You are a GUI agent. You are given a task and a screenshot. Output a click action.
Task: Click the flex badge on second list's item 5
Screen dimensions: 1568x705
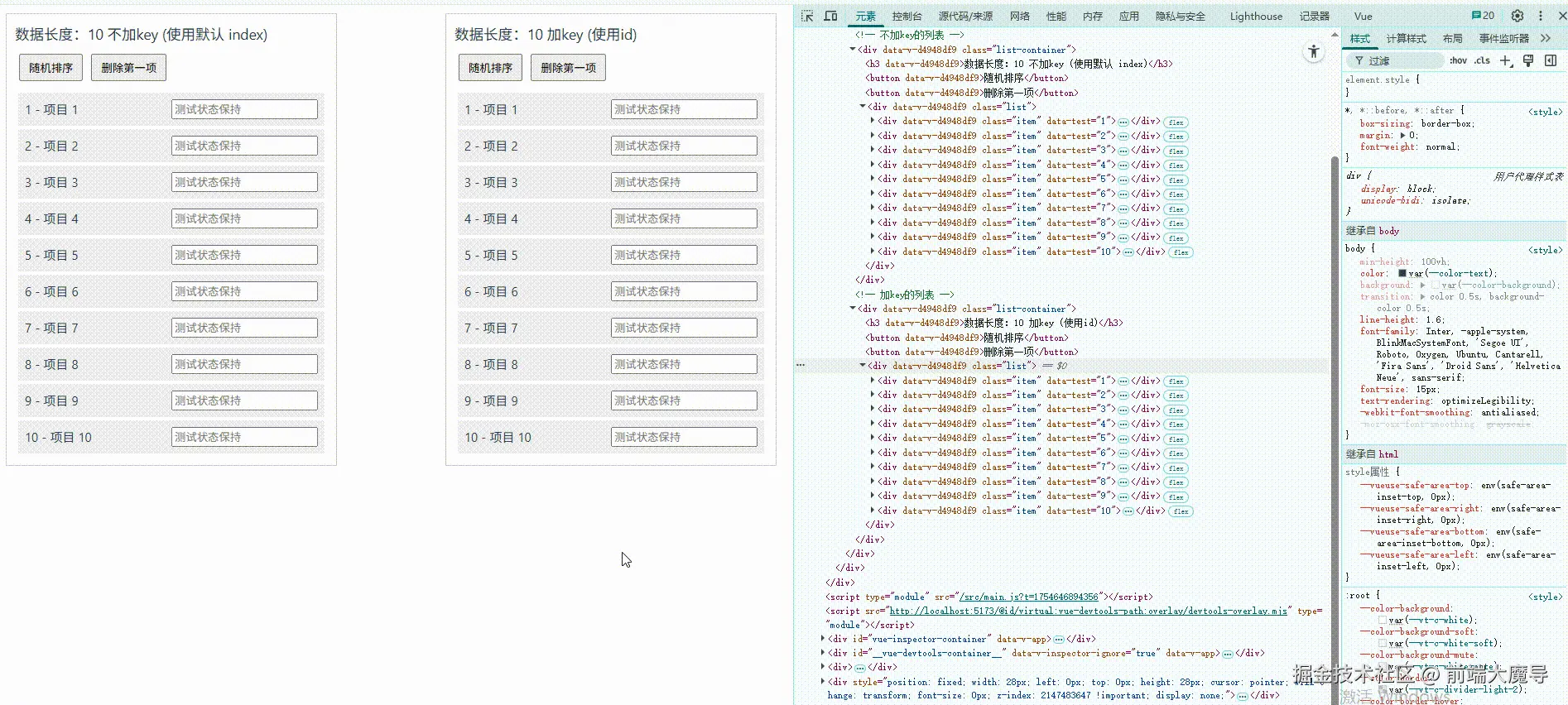(x=1176, y=439)
